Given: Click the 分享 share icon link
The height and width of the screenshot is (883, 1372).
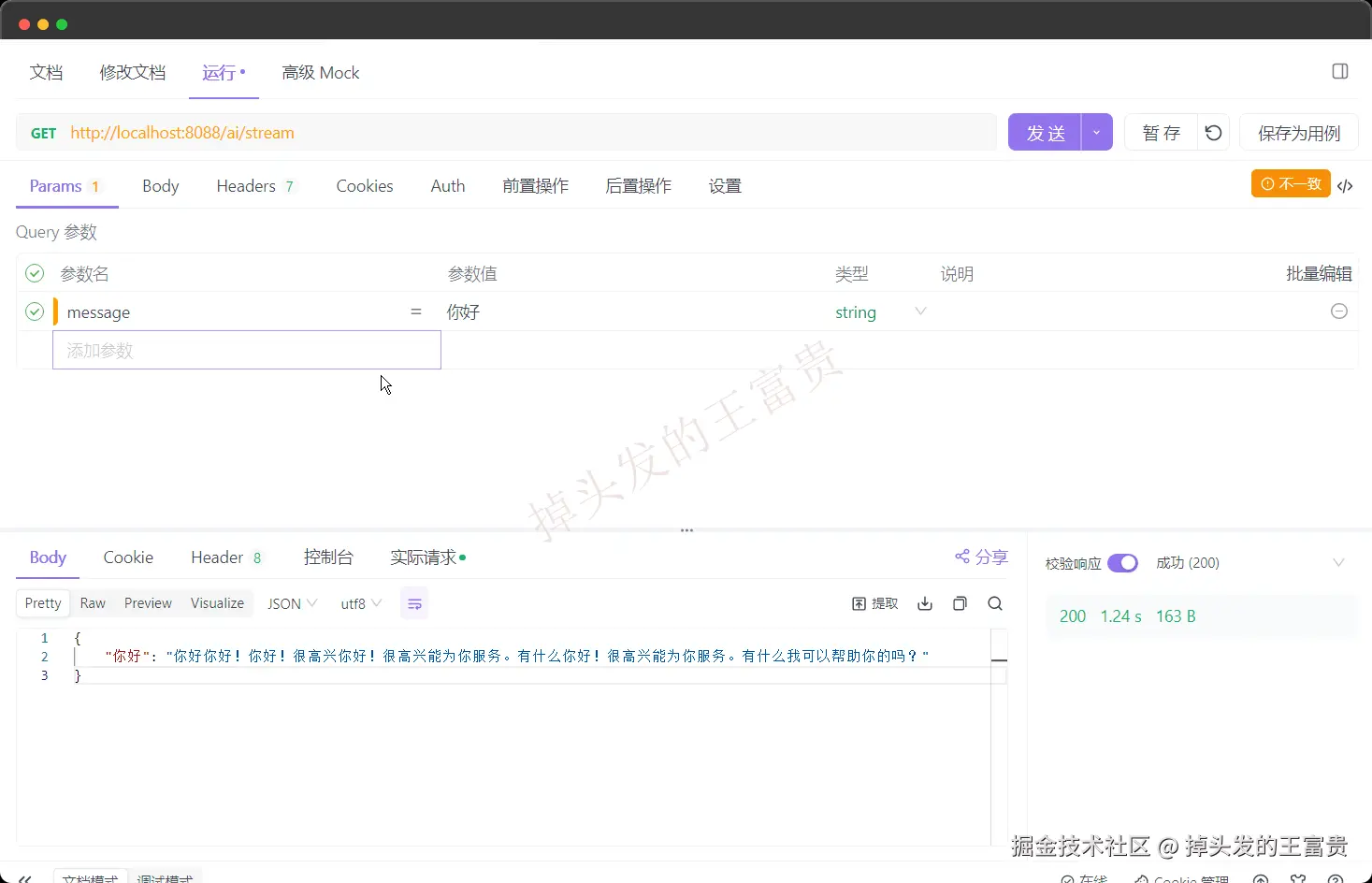Looking at the screenshot, I should pyautogui.click(x=981, y=557).
